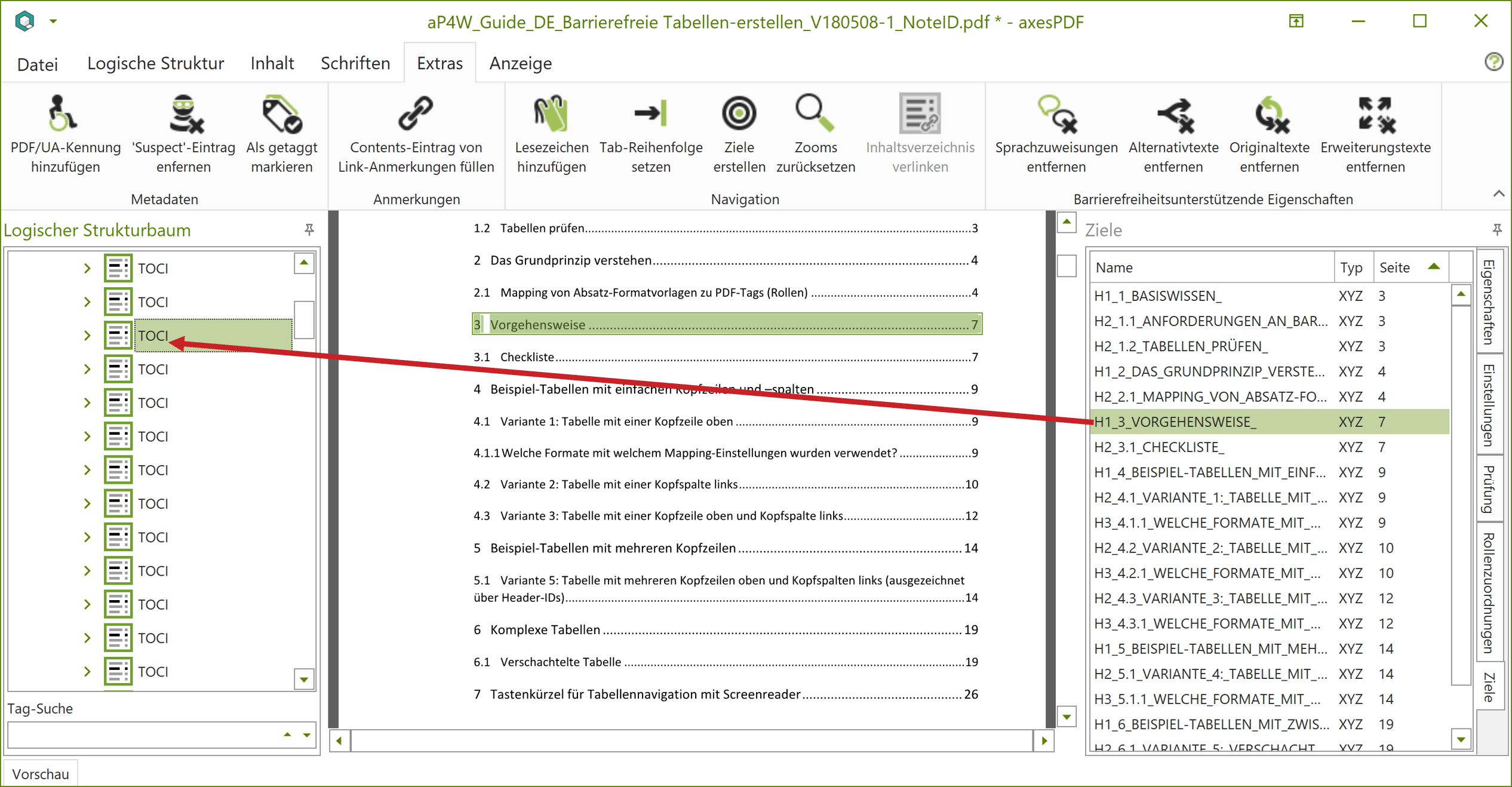Click TOC entry 3 Vorgehensweise in document
Image resolution: width=1512 pixels, height=787 pixels.
727,324
